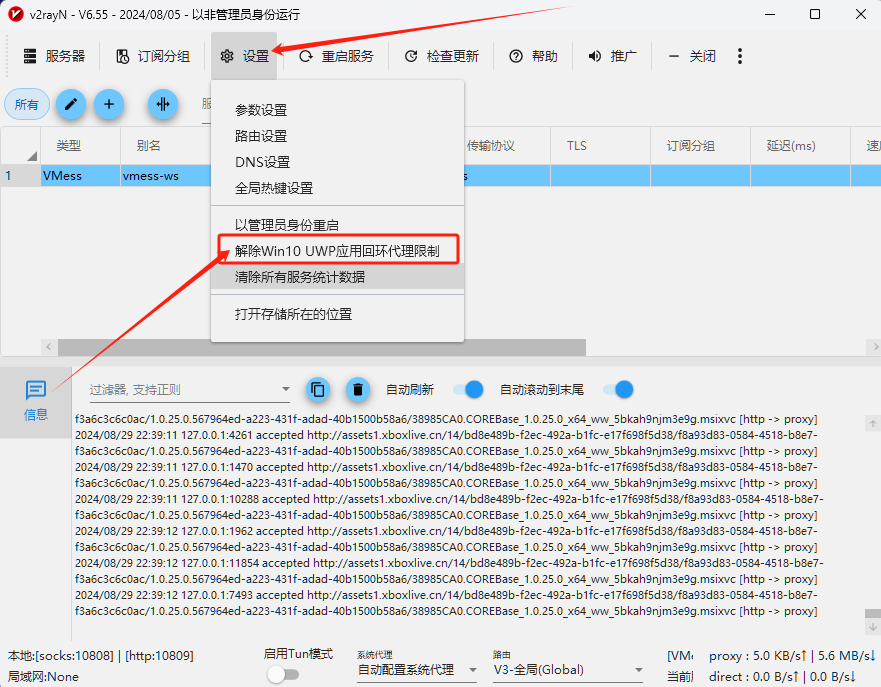Click the auto column width icon
The width and height of the screenshot is (881, 687).
pyautogui.click(x=163, y=104)
